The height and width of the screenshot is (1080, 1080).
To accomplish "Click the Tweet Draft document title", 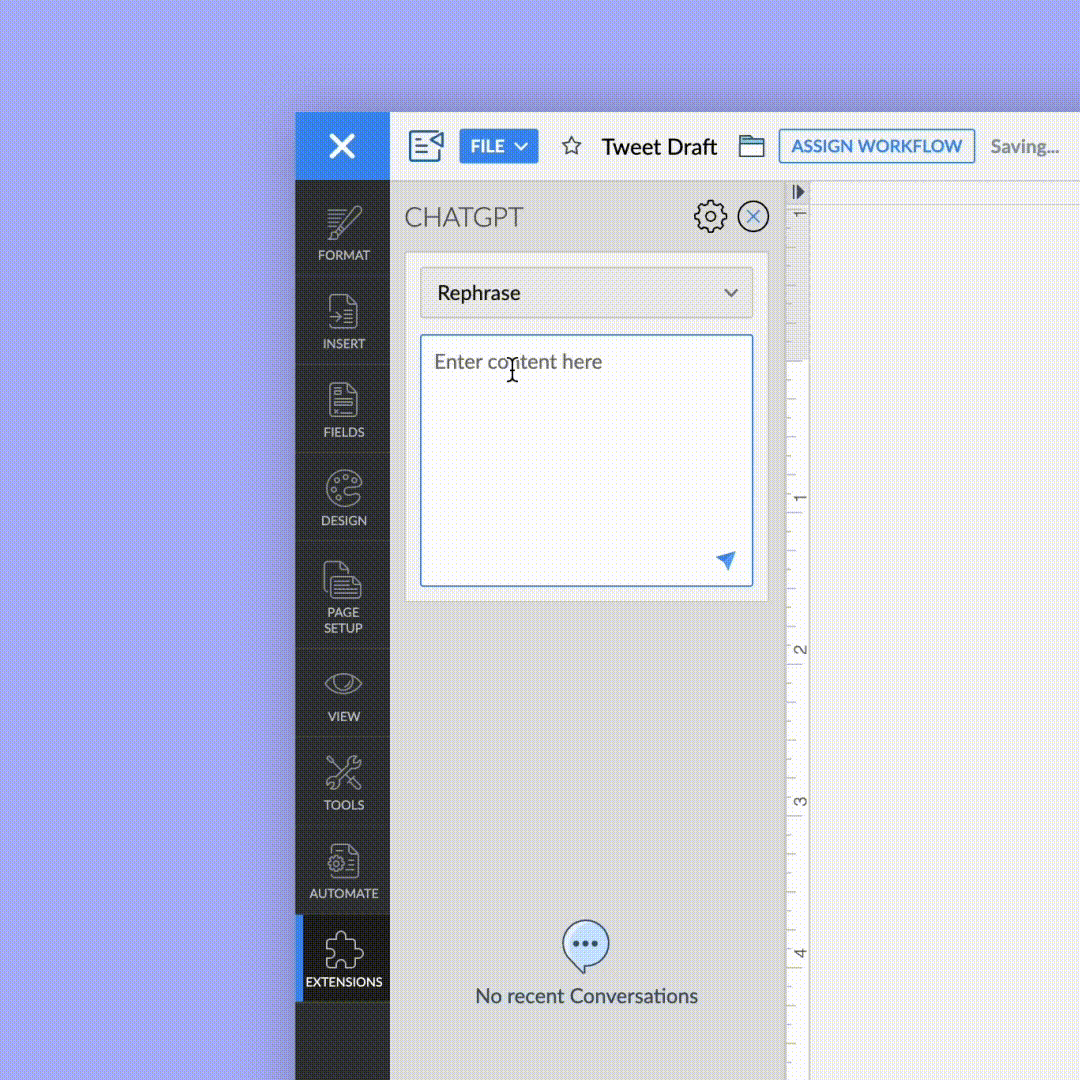I will coord(659,147).
